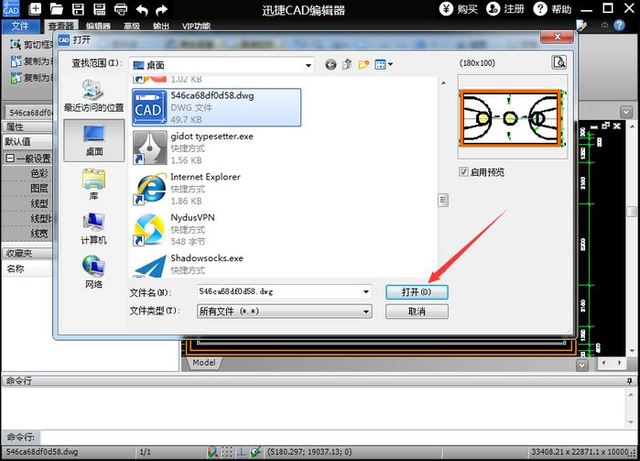This screenshot has height=461, width=640.
Task: Toggle the grid dots icon in the status bar
Action: 227,452
